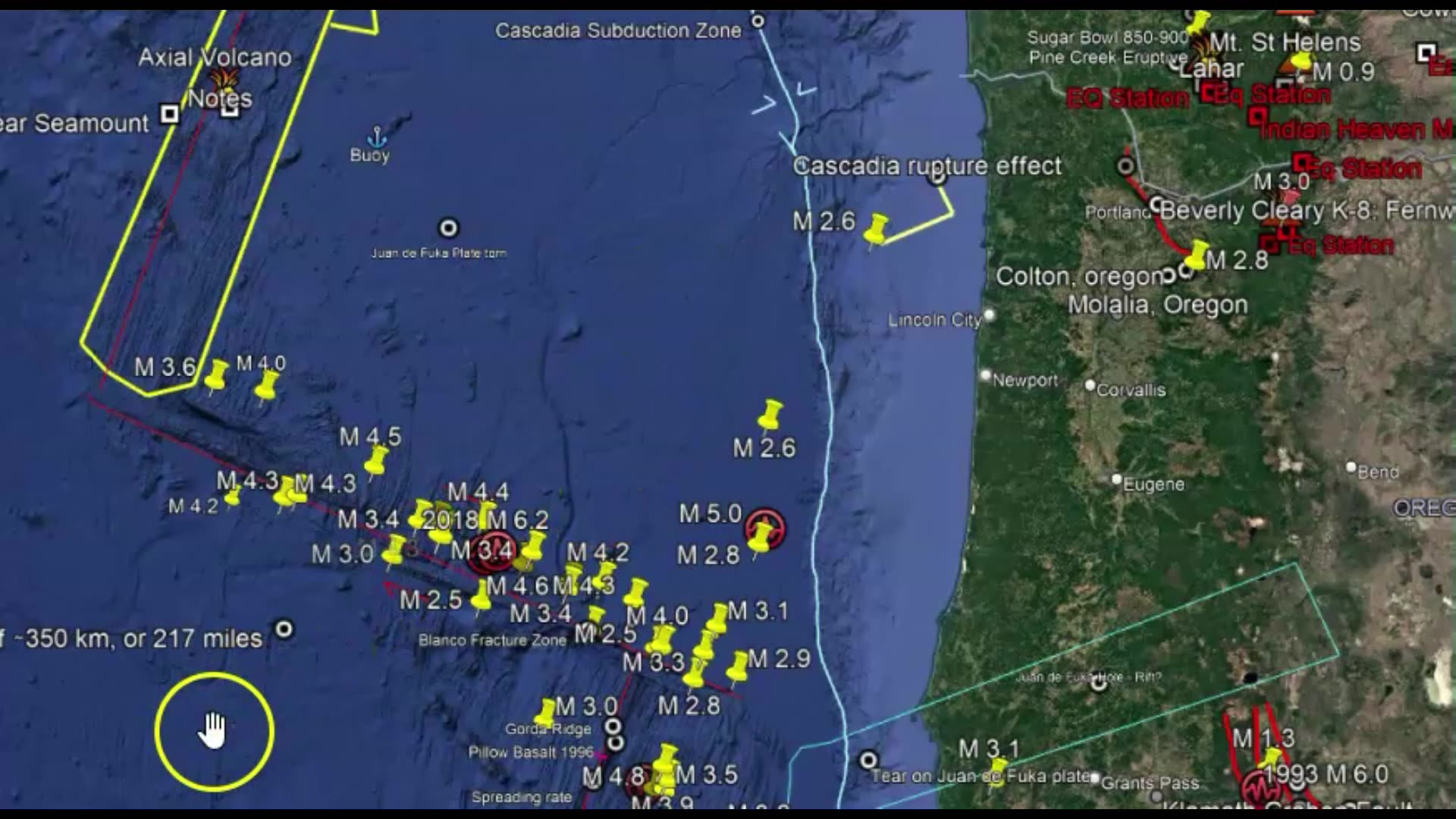Screen dimensions: 1456x819
Task: Select the M 2.8 pushpin near Colton, Oregon
Action: 1197,255
